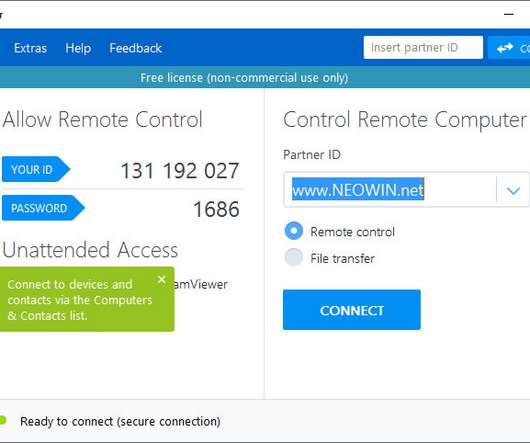This screenshot has width=530, height=443.
Task: Close the green Computers & Contacts tooltip
Action: point(162,279)
